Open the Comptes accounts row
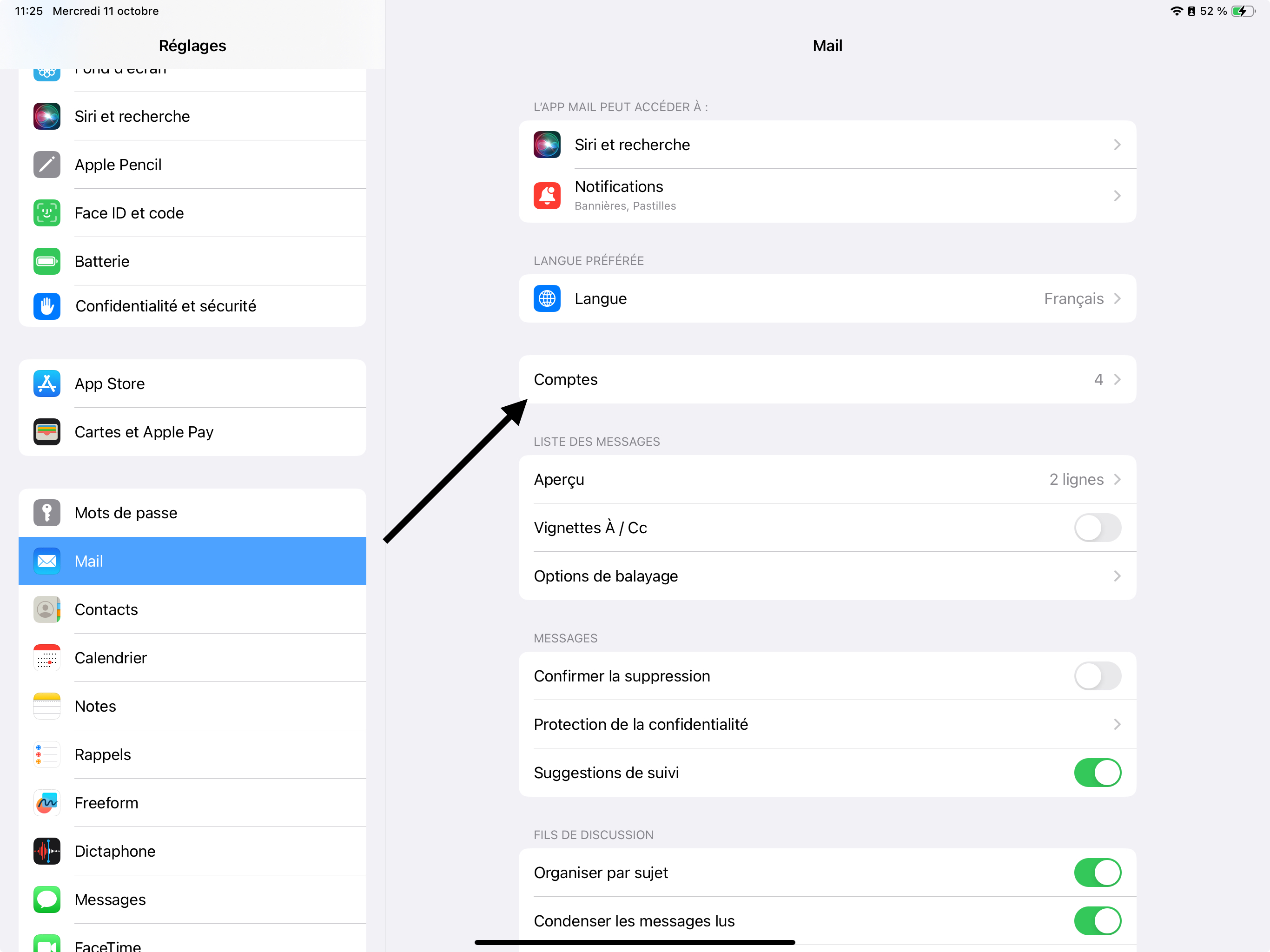This screenshot has height=952, width=1270. (x=827, y=379)
